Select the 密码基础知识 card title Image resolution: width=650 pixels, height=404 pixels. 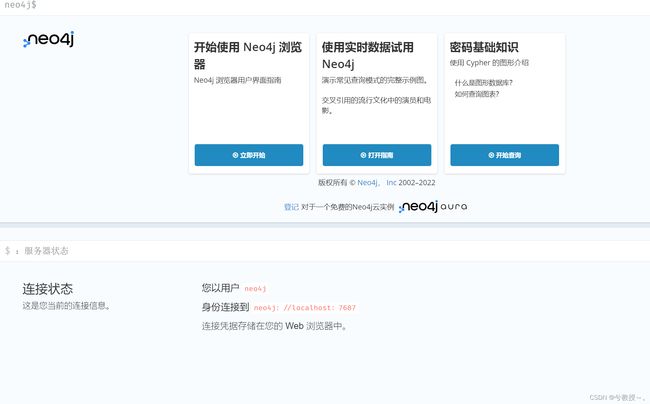tap(484, 47)
